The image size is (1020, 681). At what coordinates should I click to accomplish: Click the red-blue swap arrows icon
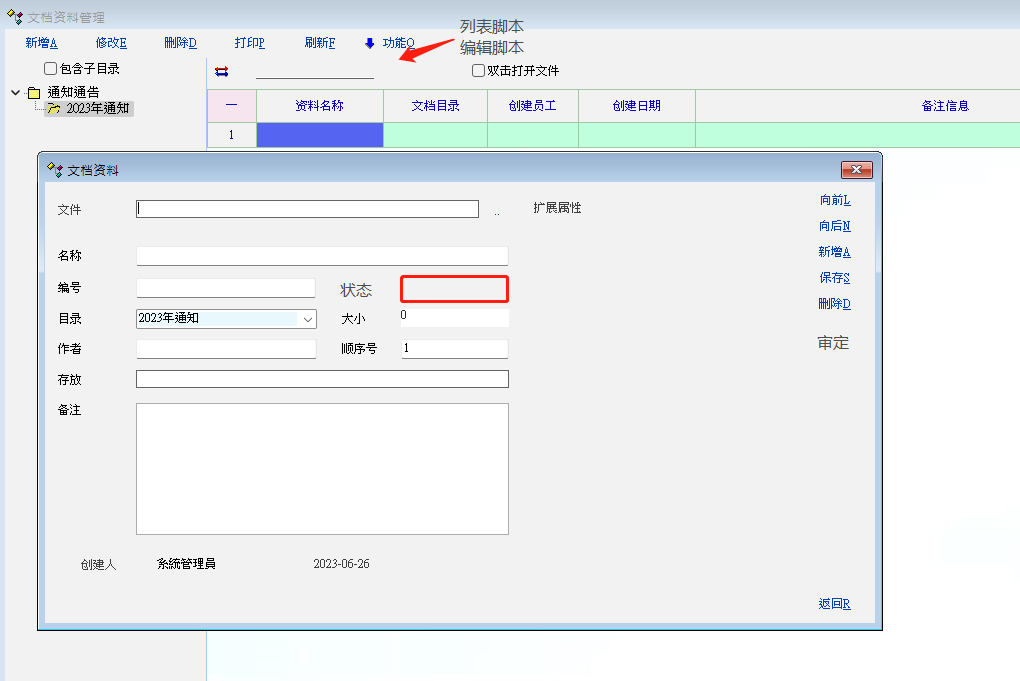pyautogui.click(x=222, y=71)
